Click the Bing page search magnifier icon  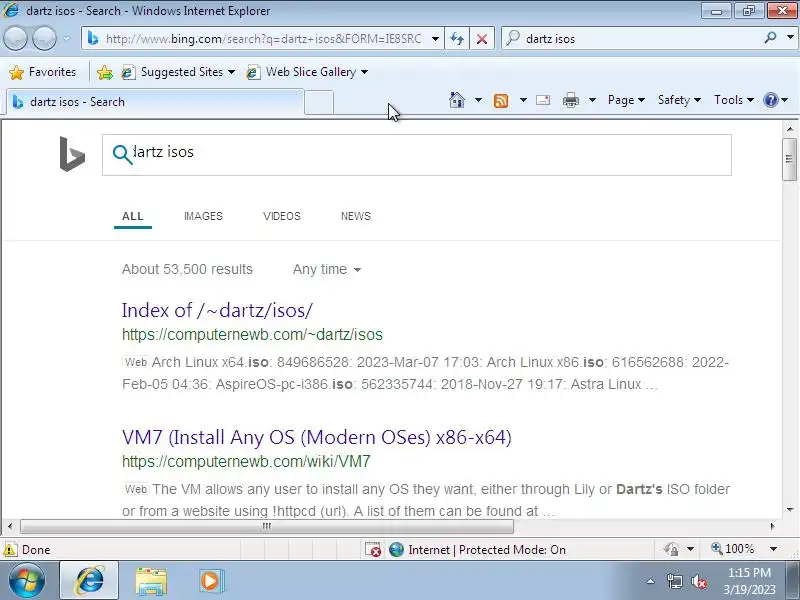click(122, 154)
